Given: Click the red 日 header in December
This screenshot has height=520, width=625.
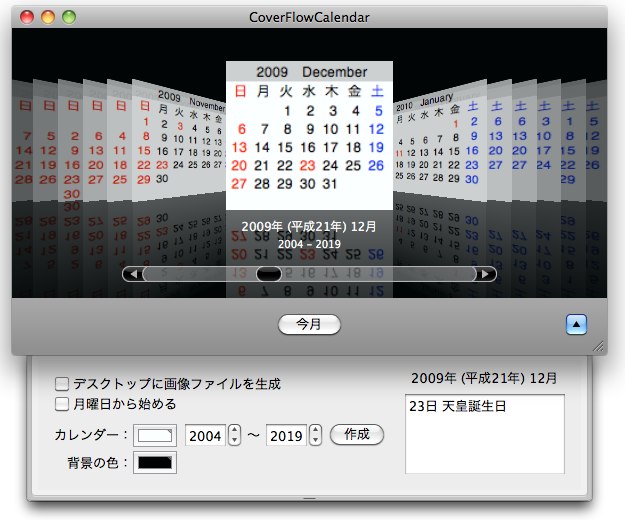Looking at the screenshot, I should click(240, 91).
